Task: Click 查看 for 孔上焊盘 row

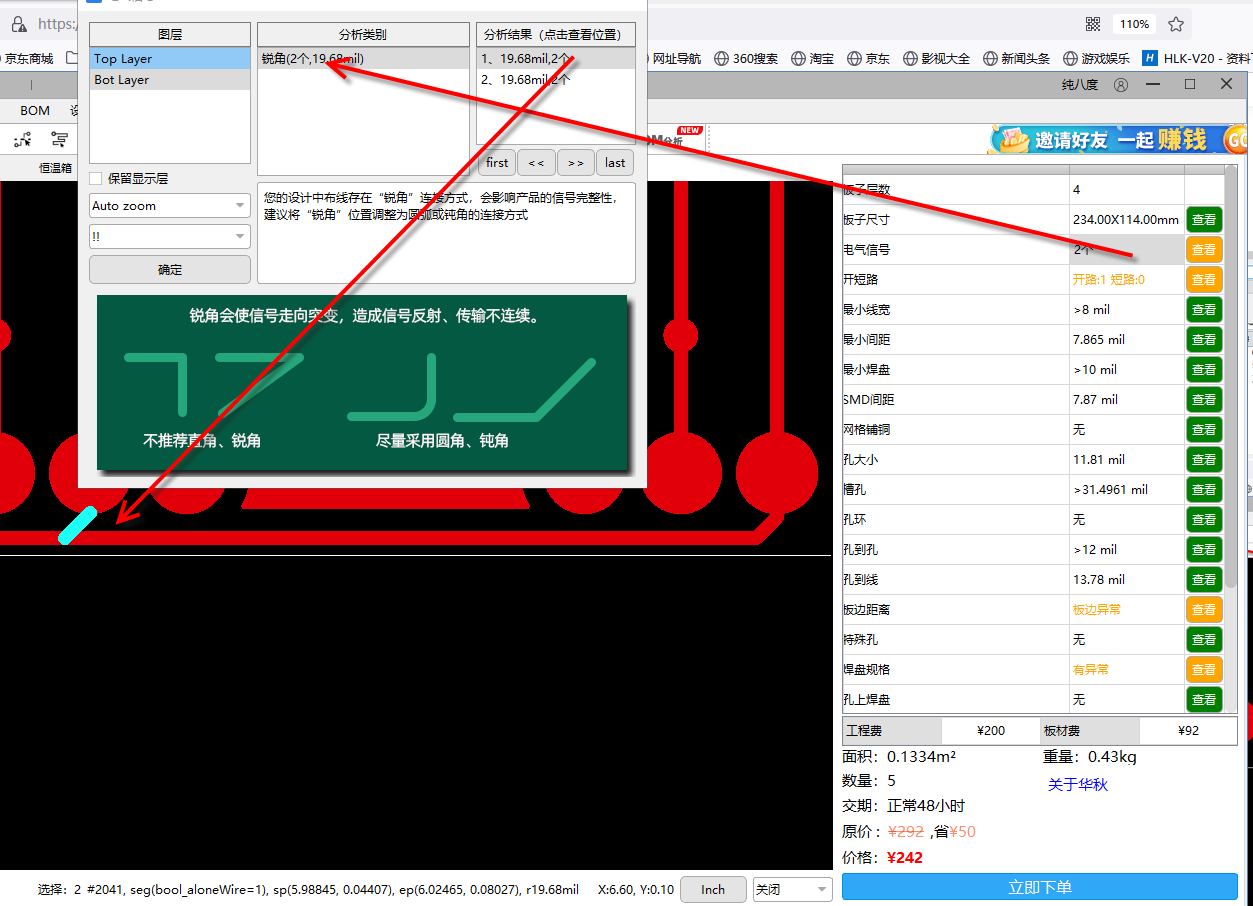Action: point(1204,700)
